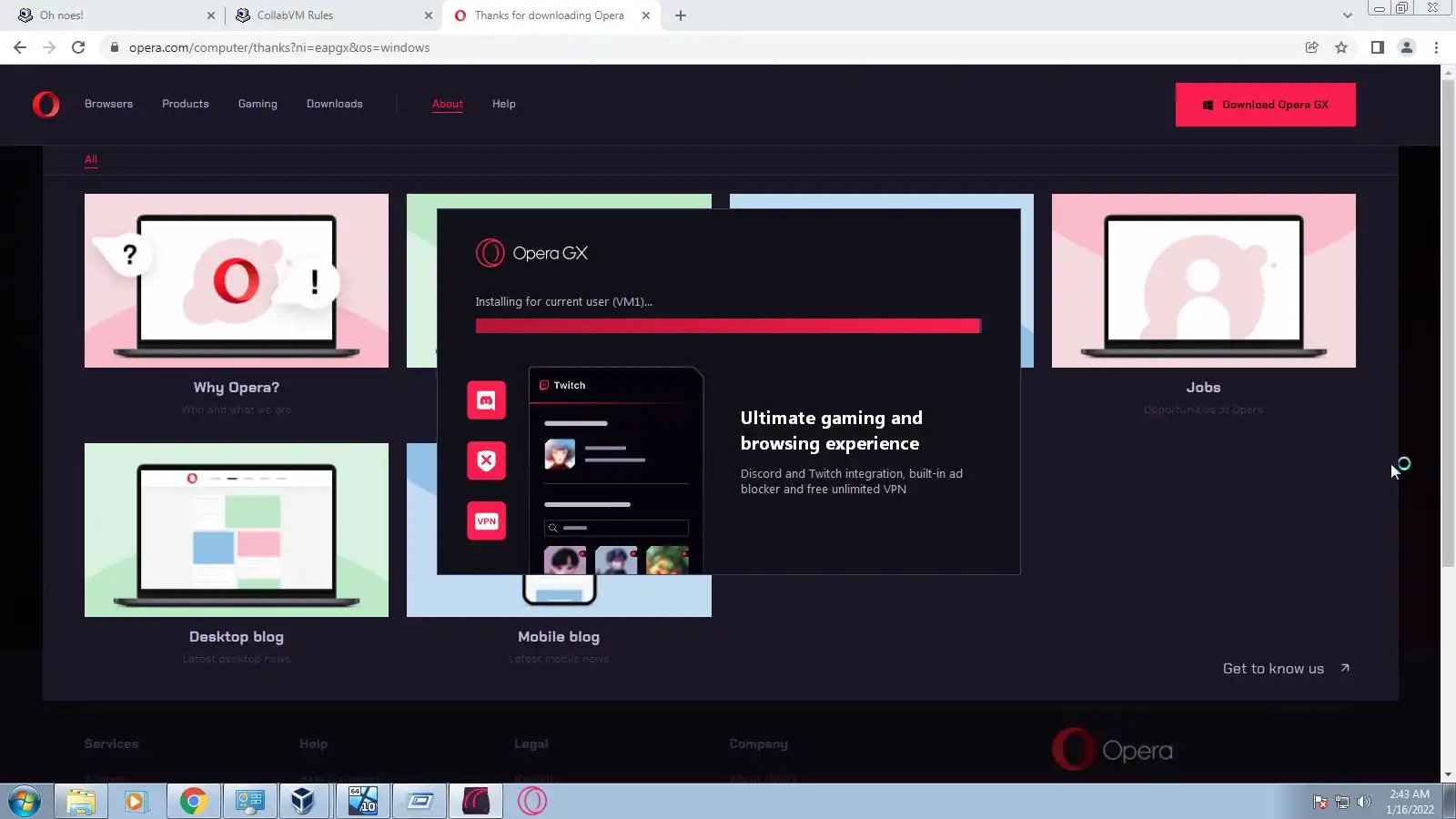Click the VPN icon in the installer
Screen dimensions: 1456x819
487,521
